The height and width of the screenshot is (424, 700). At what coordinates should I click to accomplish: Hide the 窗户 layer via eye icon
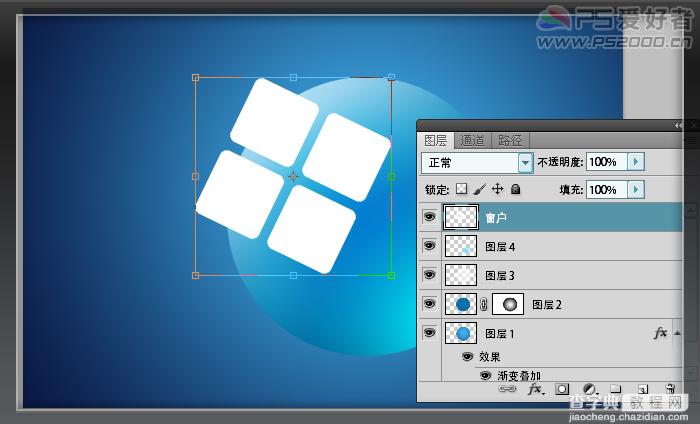[x=429, y=217]
